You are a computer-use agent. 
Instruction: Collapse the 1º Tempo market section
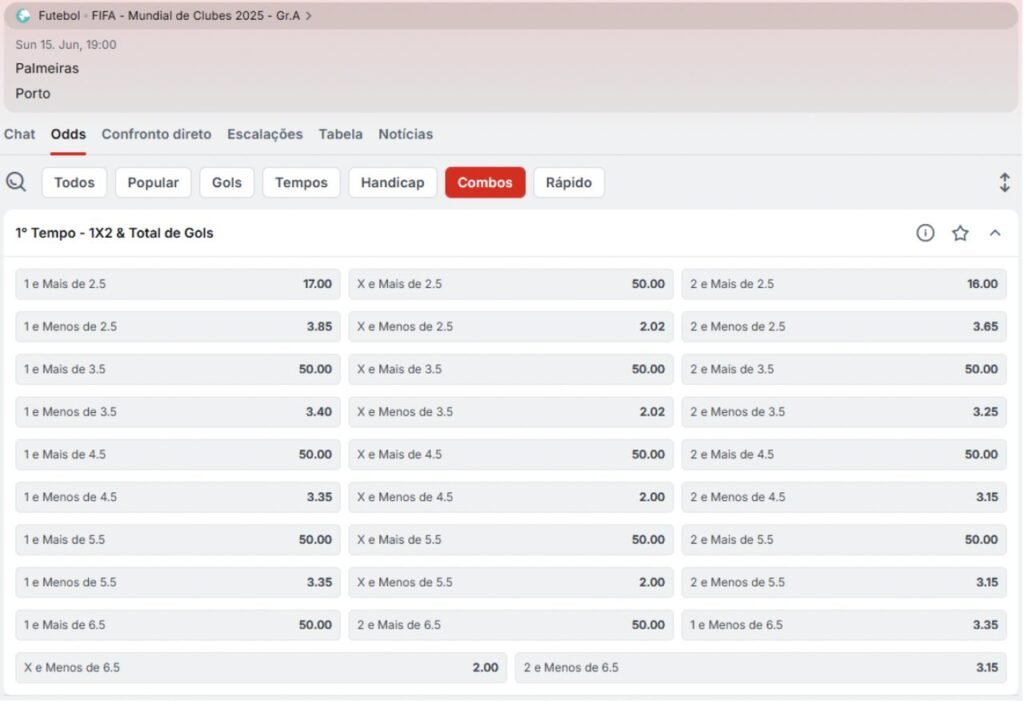click(995, 232)
